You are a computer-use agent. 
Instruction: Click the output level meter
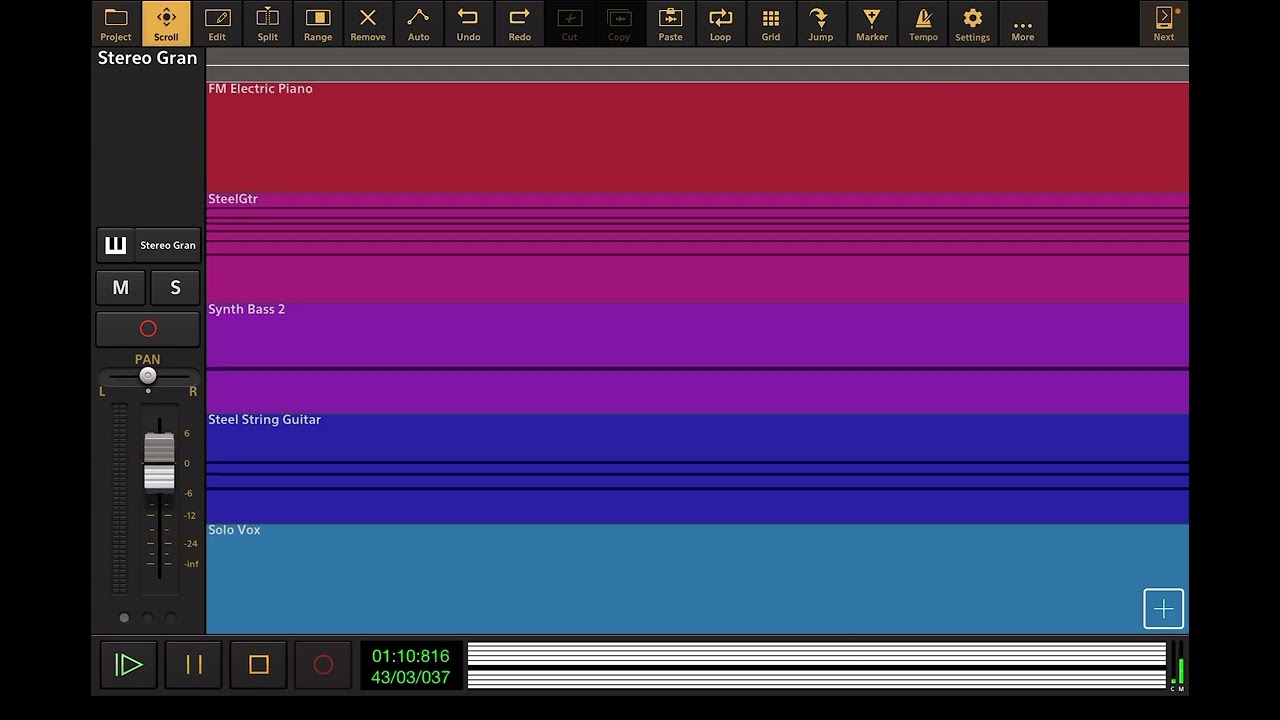click(1177, 667)
